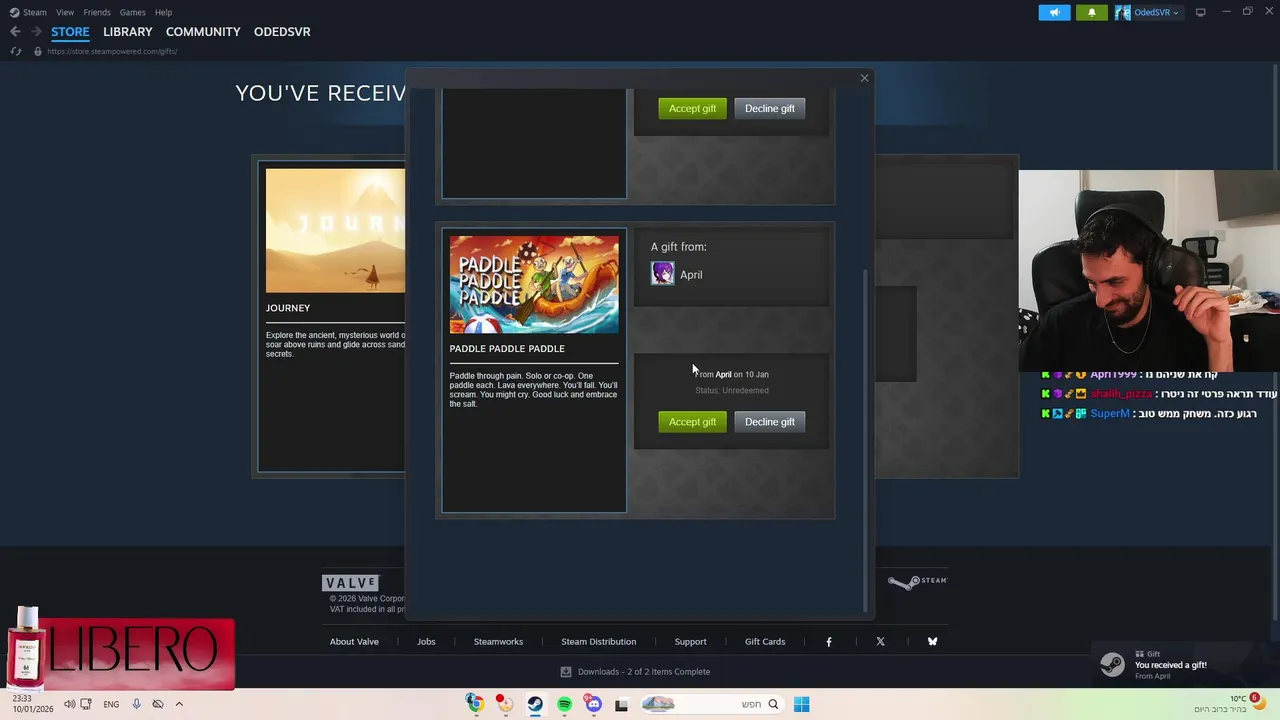
Task: Click the taskbar microphone icon
Action: click(137, 704)
